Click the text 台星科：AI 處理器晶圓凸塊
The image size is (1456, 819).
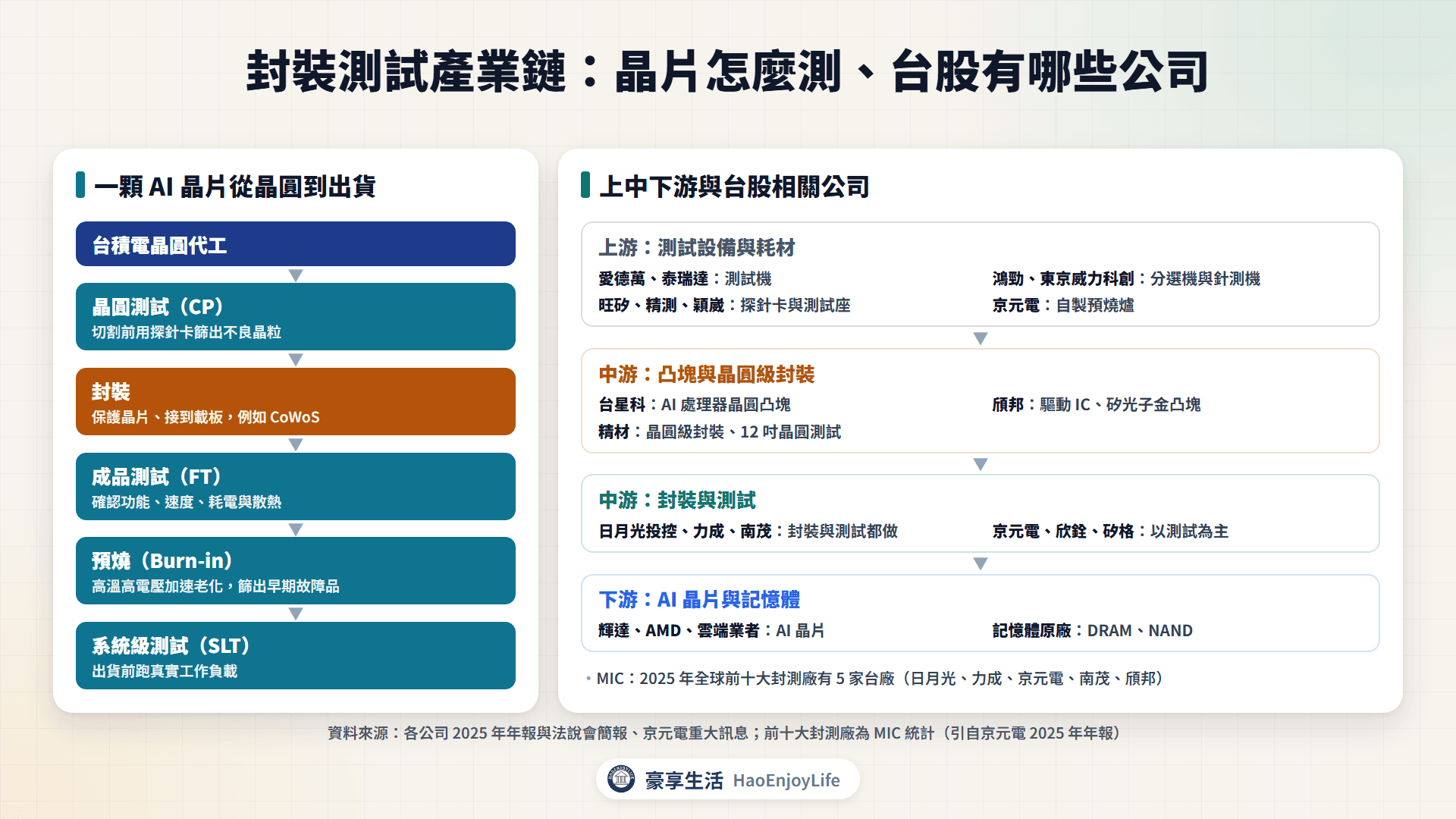point(695,404)
